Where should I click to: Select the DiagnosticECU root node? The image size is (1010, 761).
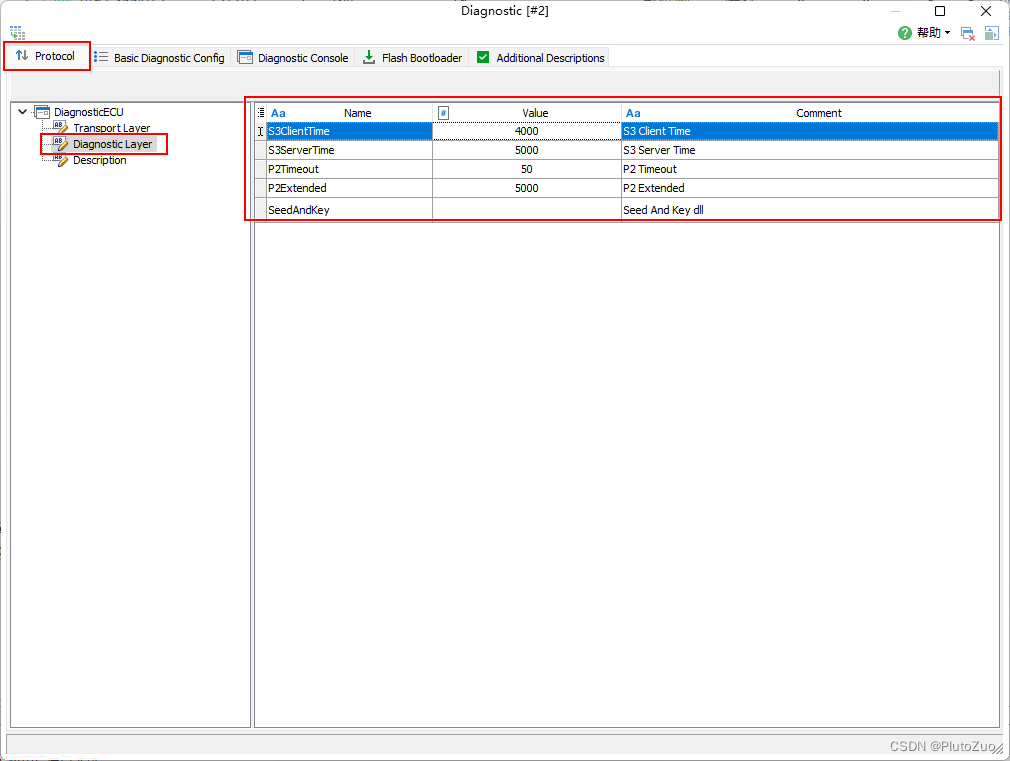88,111
